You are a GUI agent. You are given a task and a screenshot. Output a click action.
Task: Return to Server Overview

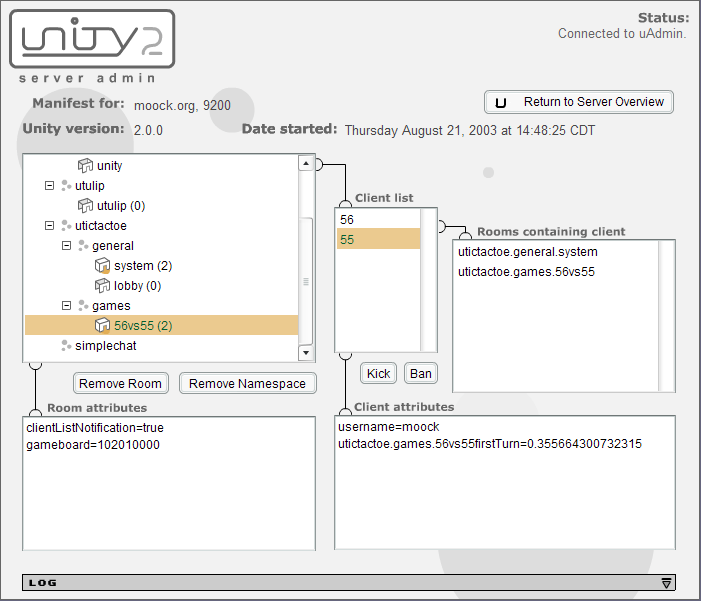click(x=579, y=102)
